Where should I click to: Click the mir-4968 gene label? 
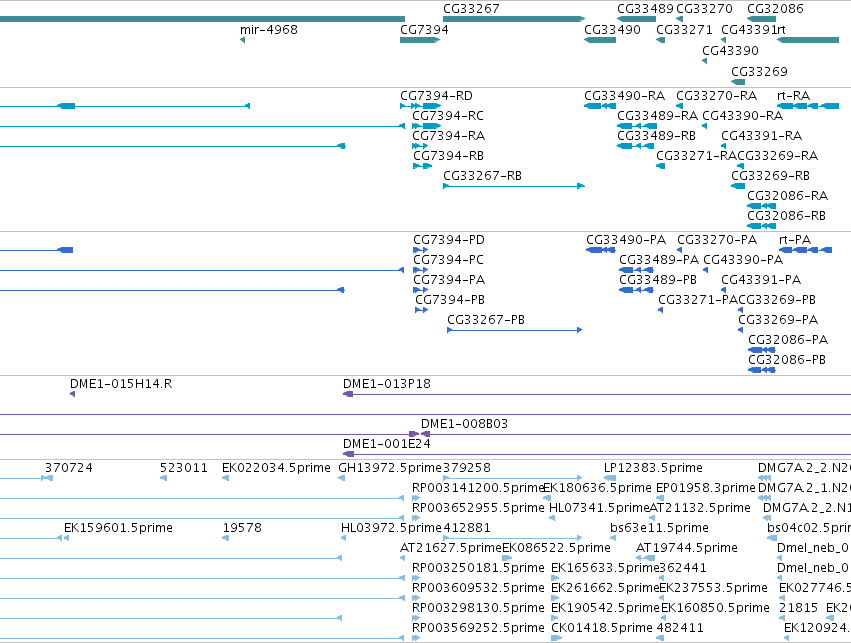tap(269, 29)
